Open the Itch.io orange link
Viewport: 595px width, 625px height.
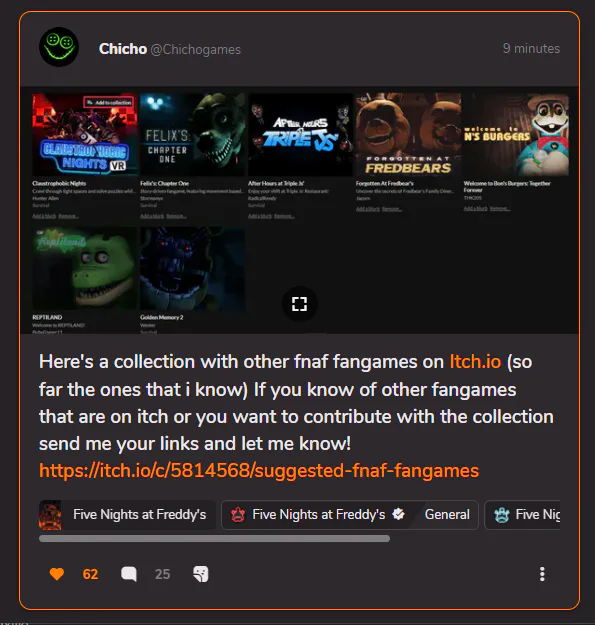click(475, 362)
